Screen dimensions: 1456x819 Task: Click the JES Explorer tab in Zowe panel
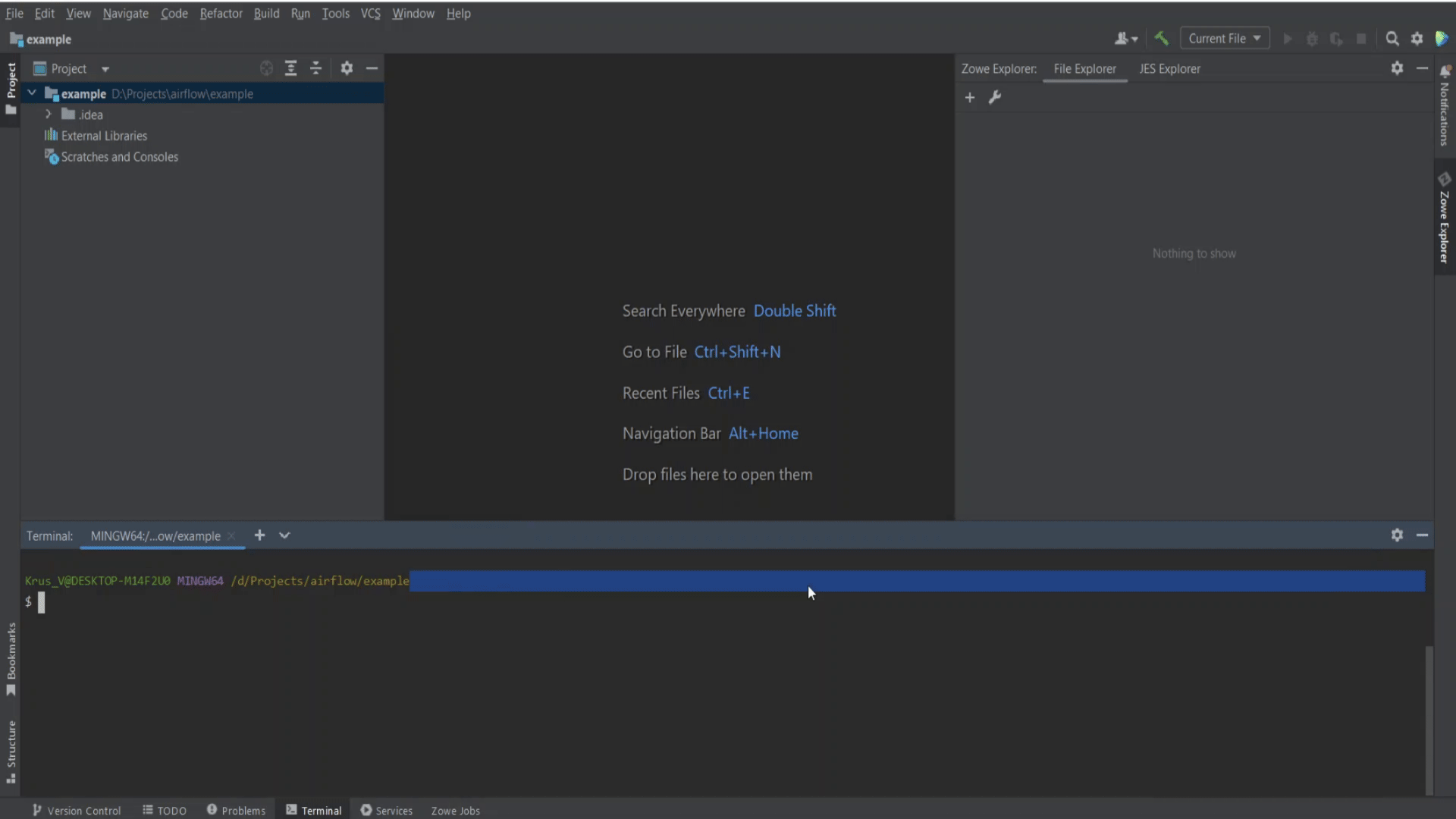(x=1170, y=68)
